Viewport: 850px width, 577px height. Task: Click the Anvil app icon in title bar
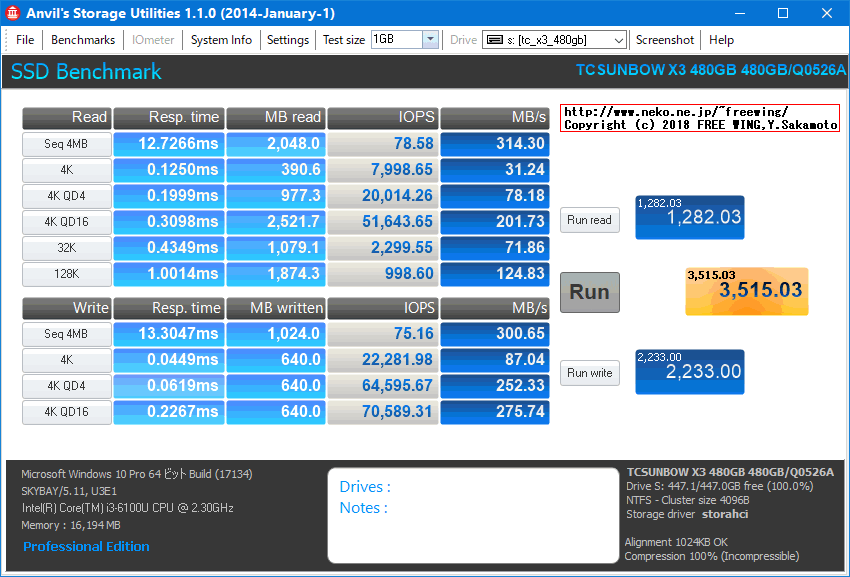point(14,13)
